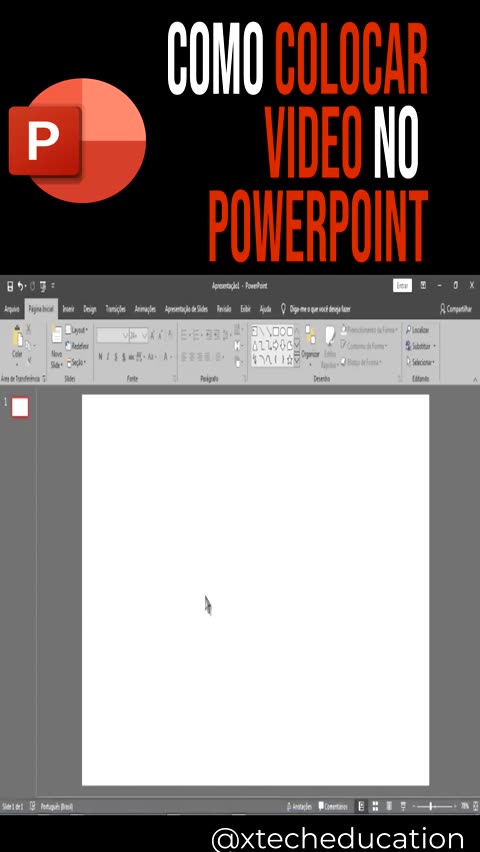Select the right arrow shape in gallery
The width and height of the screenshot is (480, 852).
pos(275,345)
